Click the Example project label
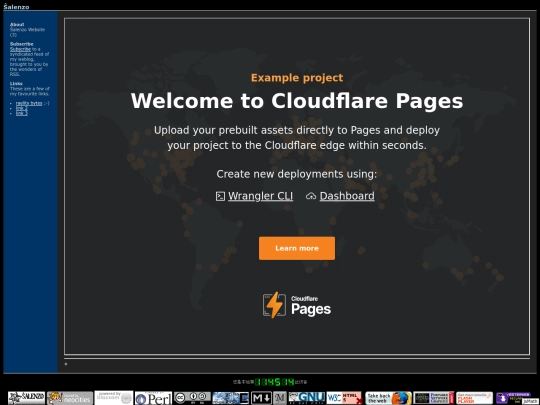 [297, 78]
